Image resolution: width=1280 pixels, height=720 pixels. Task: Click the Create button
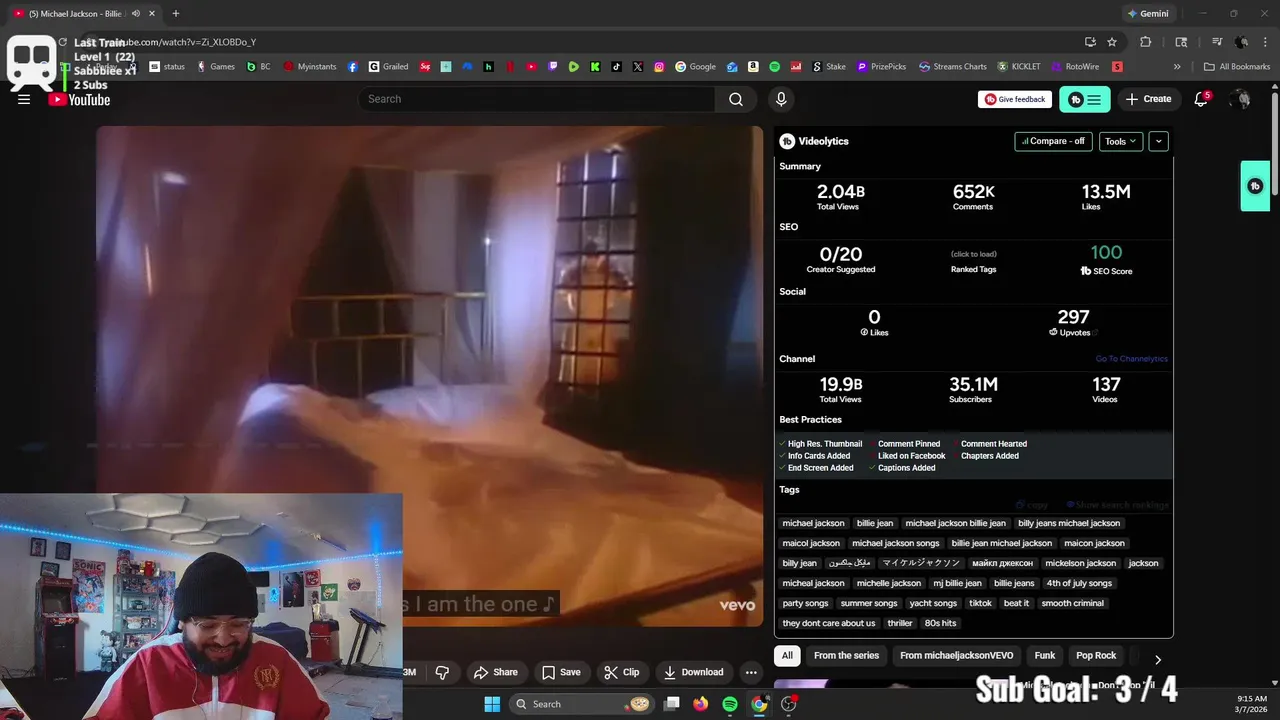coord(1148,99)
